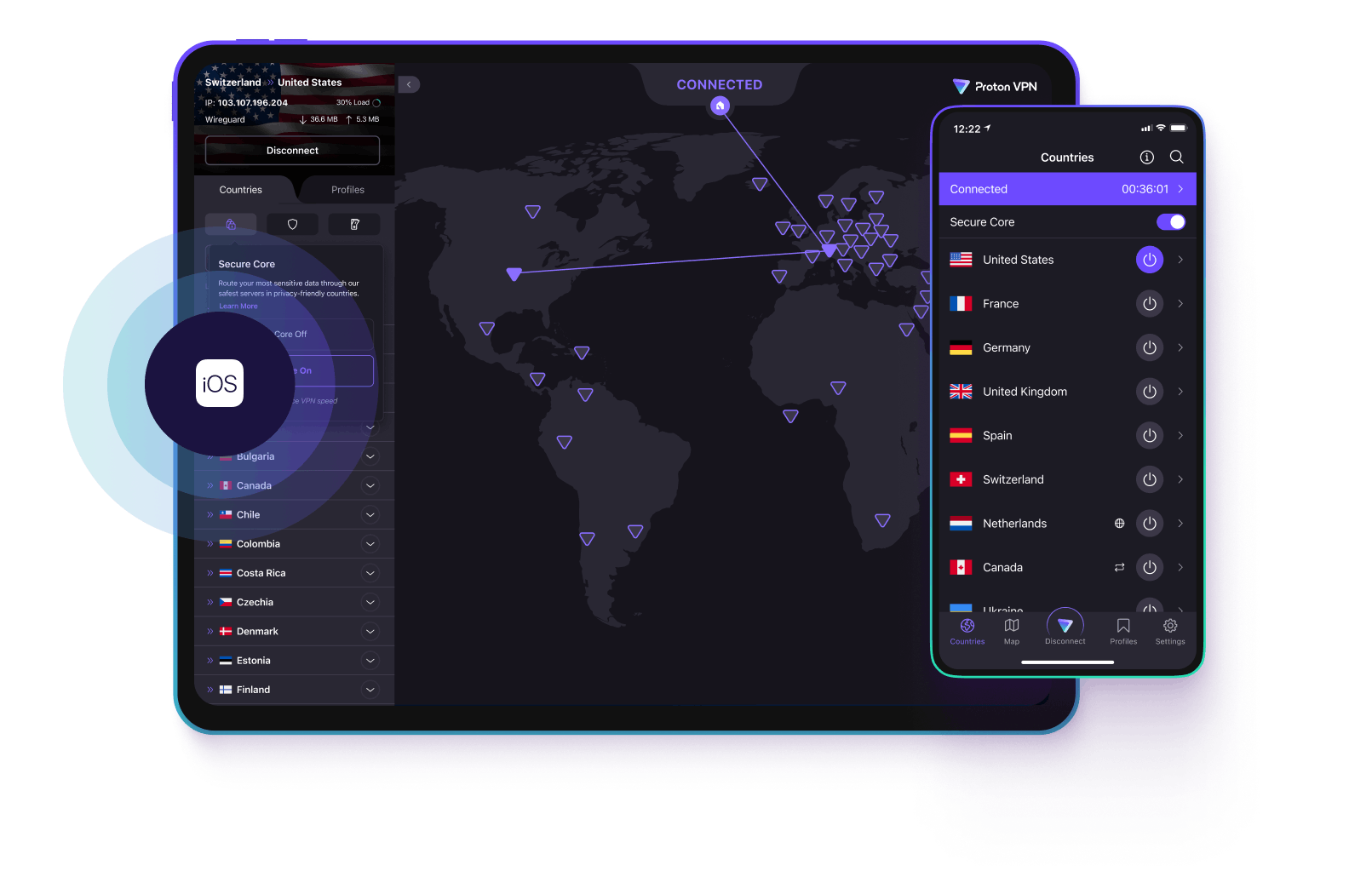Click the iOS badge icon

pos(220,384)
